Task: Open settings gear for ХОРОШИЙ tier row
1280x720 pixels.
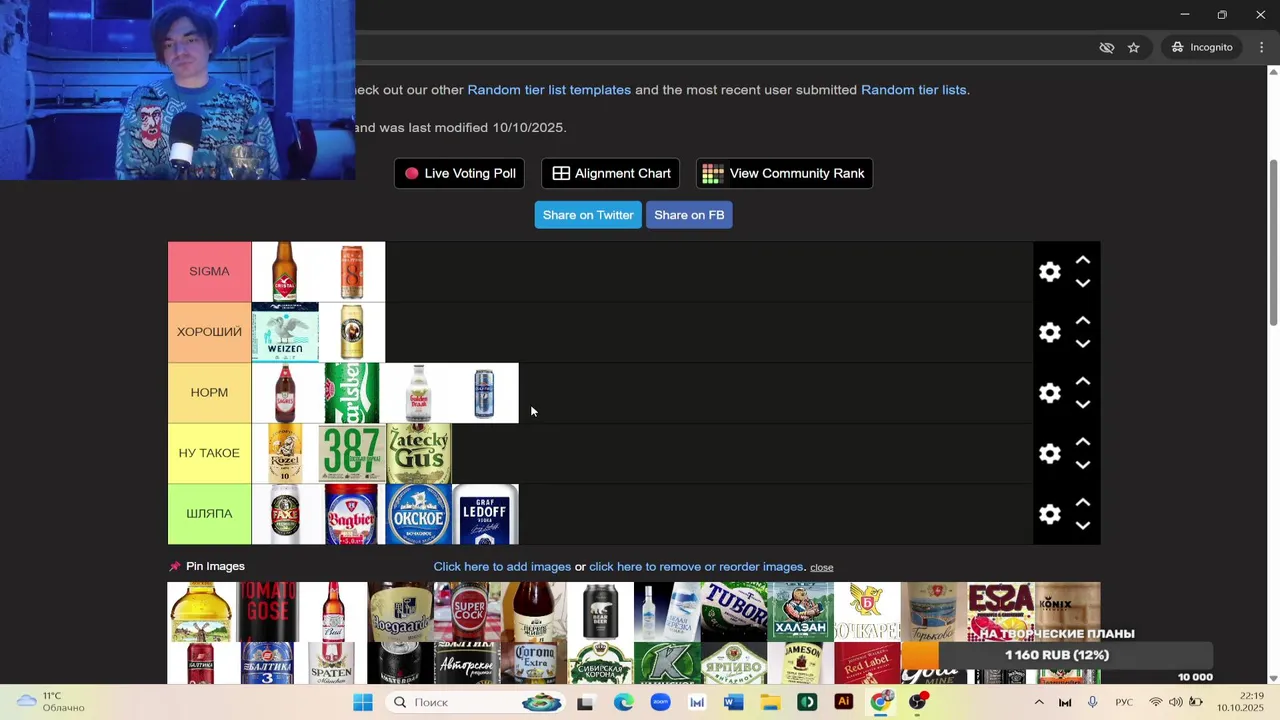Action: tap(1049, 333)
